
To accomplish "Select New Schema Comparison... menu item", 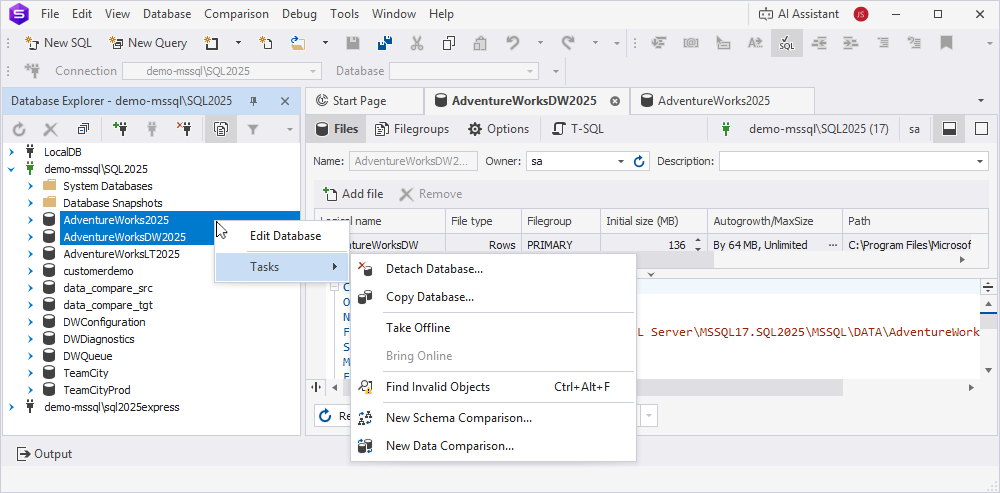I will point(494,418).
